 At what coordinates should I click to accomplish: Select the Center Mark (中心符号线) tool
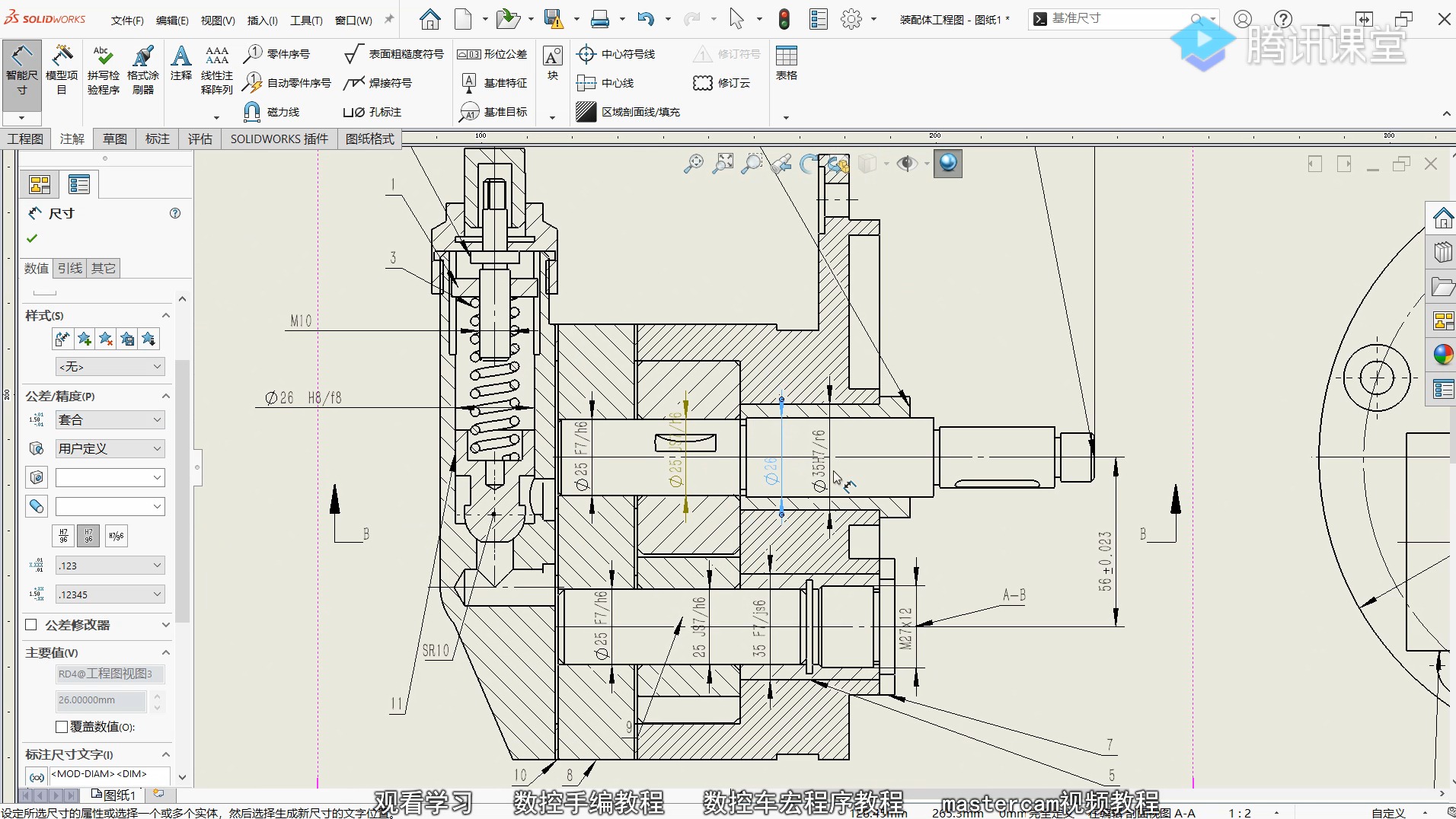tap(586, 54)
